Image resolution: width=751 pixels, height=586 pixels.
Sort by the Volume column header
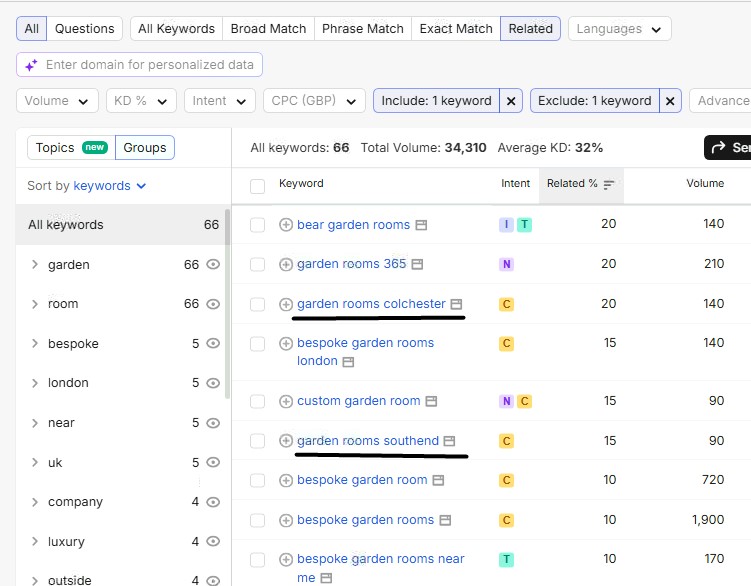(705, 184)
